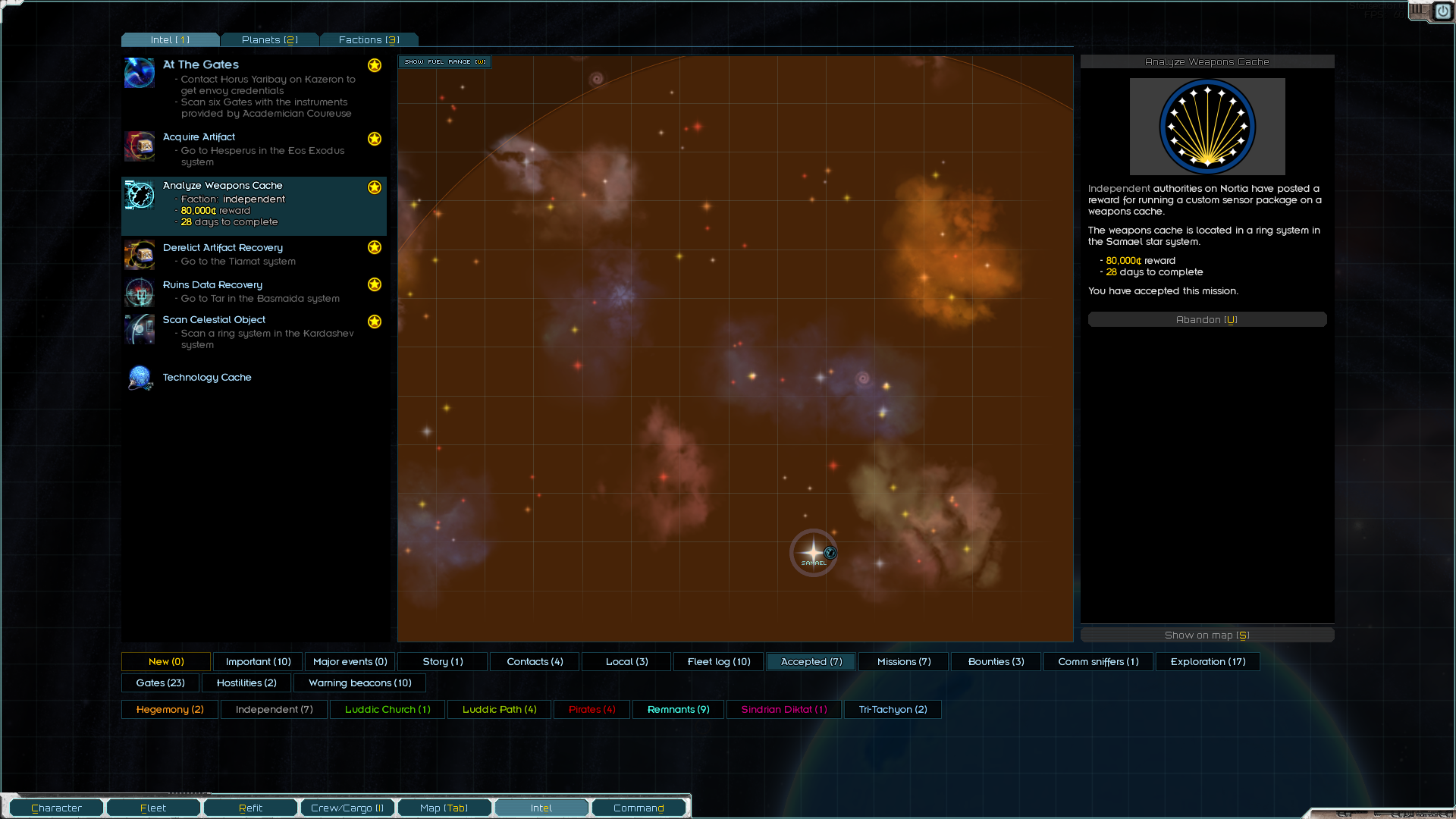Click the At The Gates mission icon

[140, 73]
